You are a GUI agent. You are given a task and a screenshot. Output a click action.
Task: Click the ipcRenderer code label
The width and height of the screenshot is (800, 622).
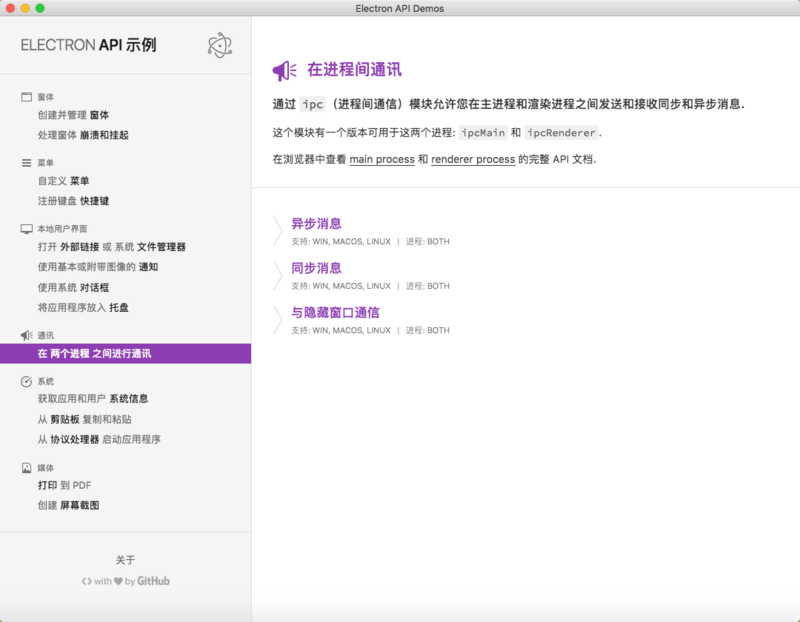tap(561, 133)
